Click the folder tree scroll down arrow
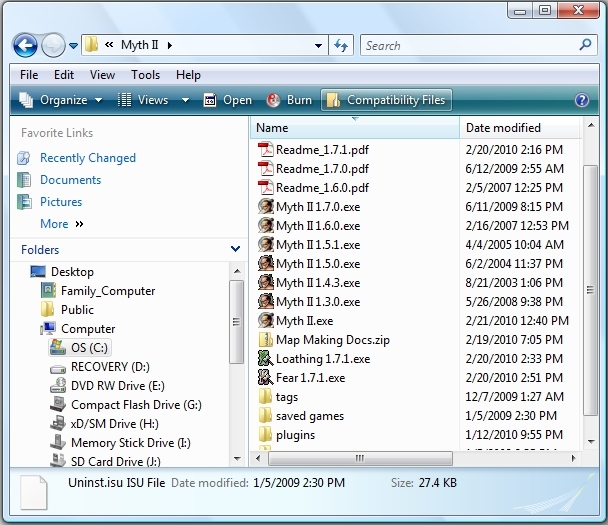The height and width of the screenshot is (525, 608). [237, 459]
